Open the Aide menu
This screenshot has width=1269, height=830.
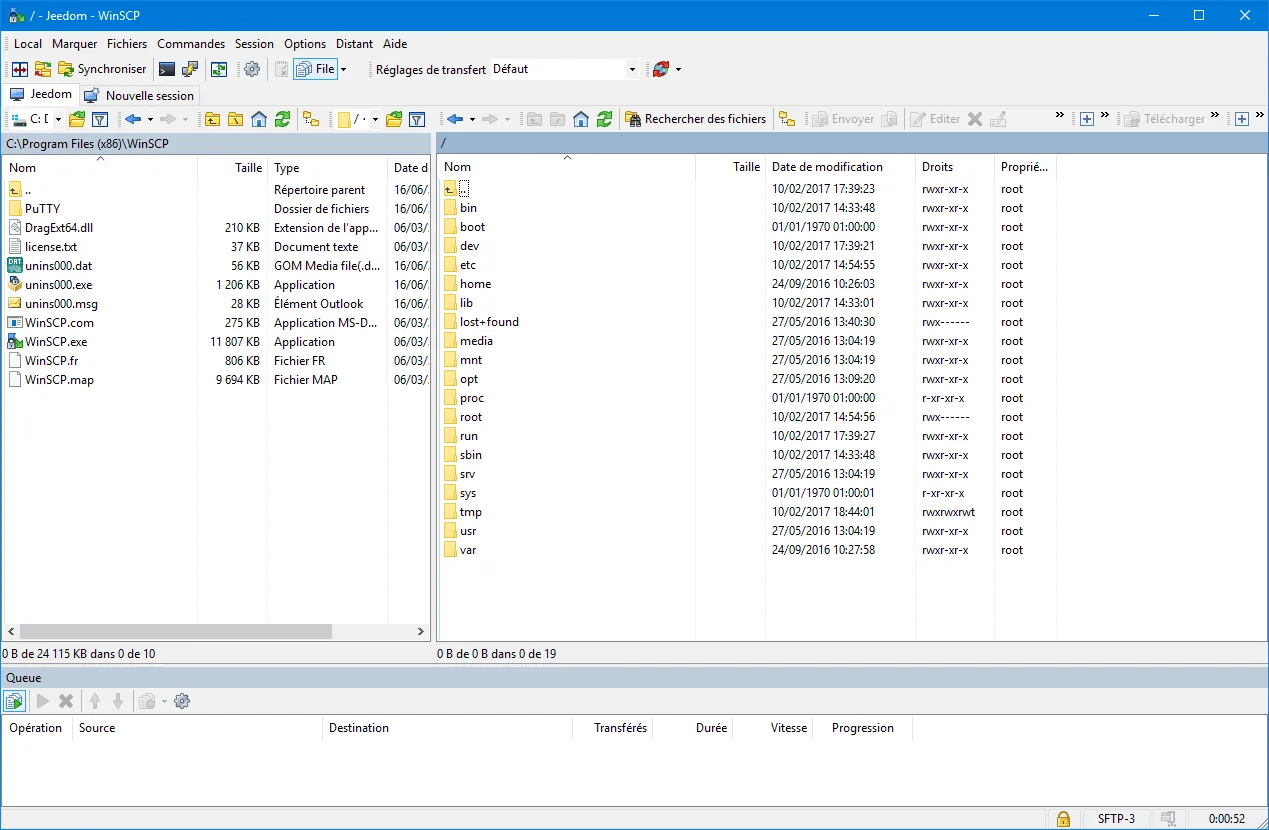pos(395,44)
